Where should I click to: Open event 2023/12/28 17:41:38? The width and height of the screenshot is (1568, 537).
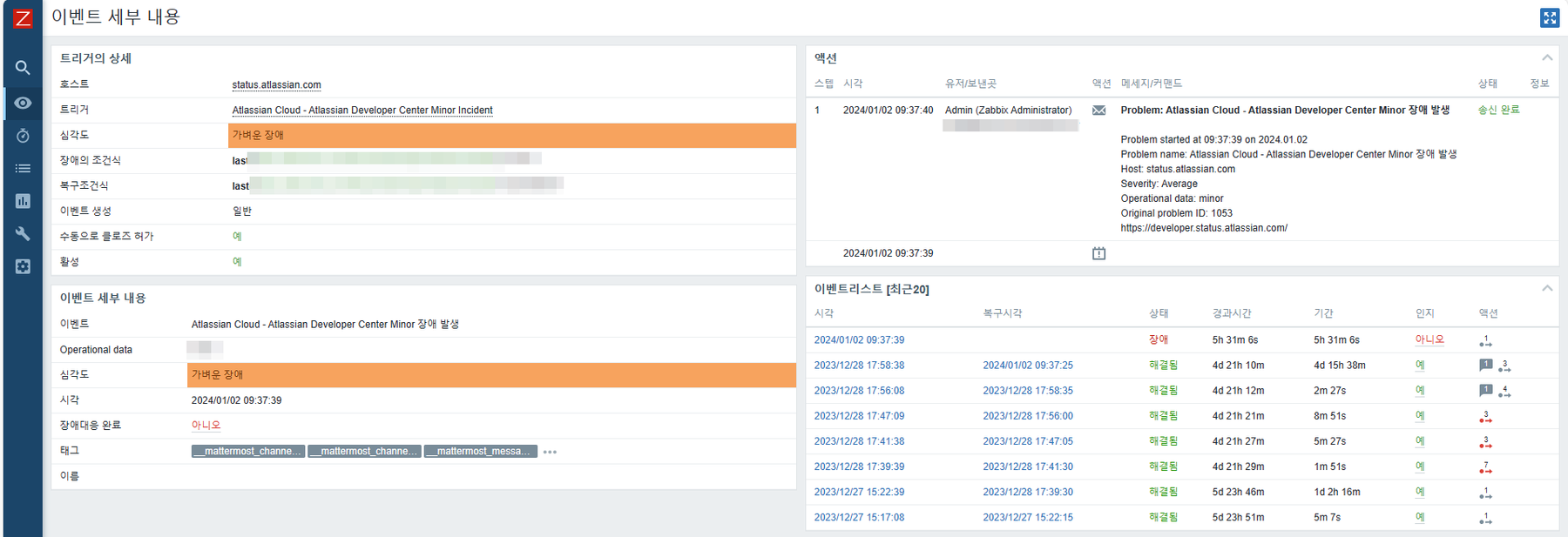point(859,441)
